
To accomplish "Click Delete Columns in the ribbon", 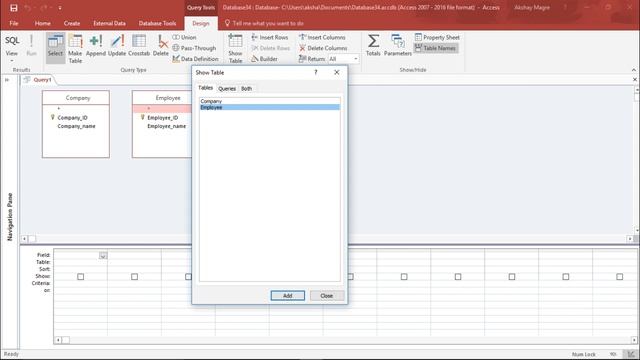I will [x=323, y=48].
